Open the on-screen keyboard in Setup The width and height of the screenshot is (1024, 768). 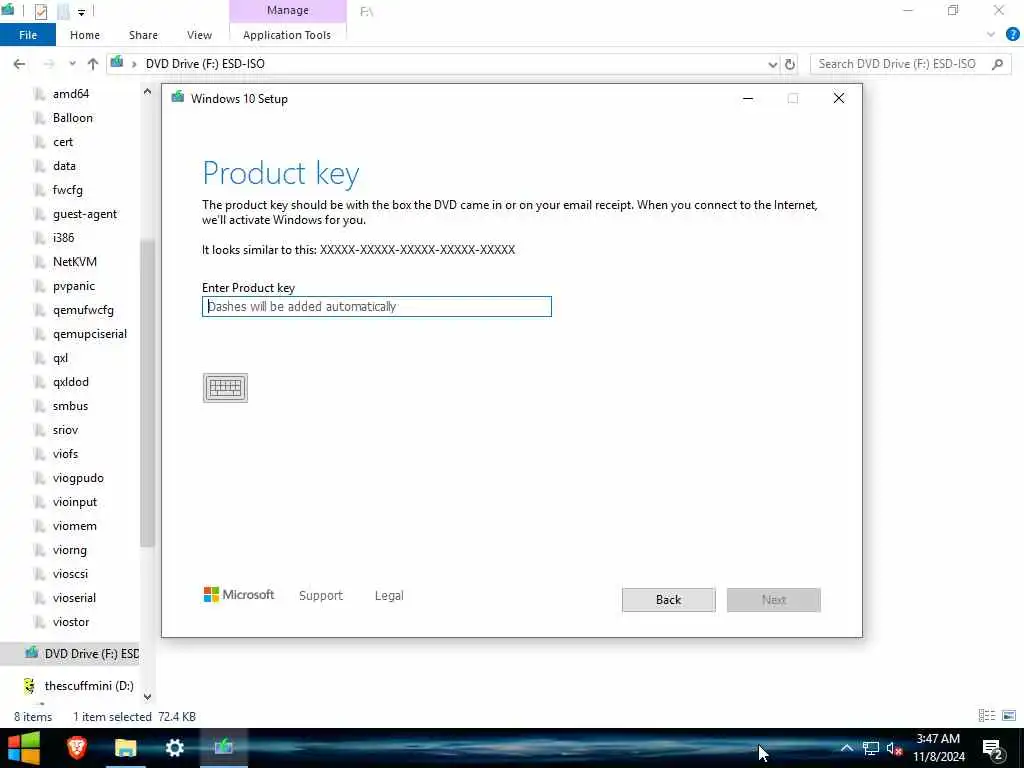225,388
